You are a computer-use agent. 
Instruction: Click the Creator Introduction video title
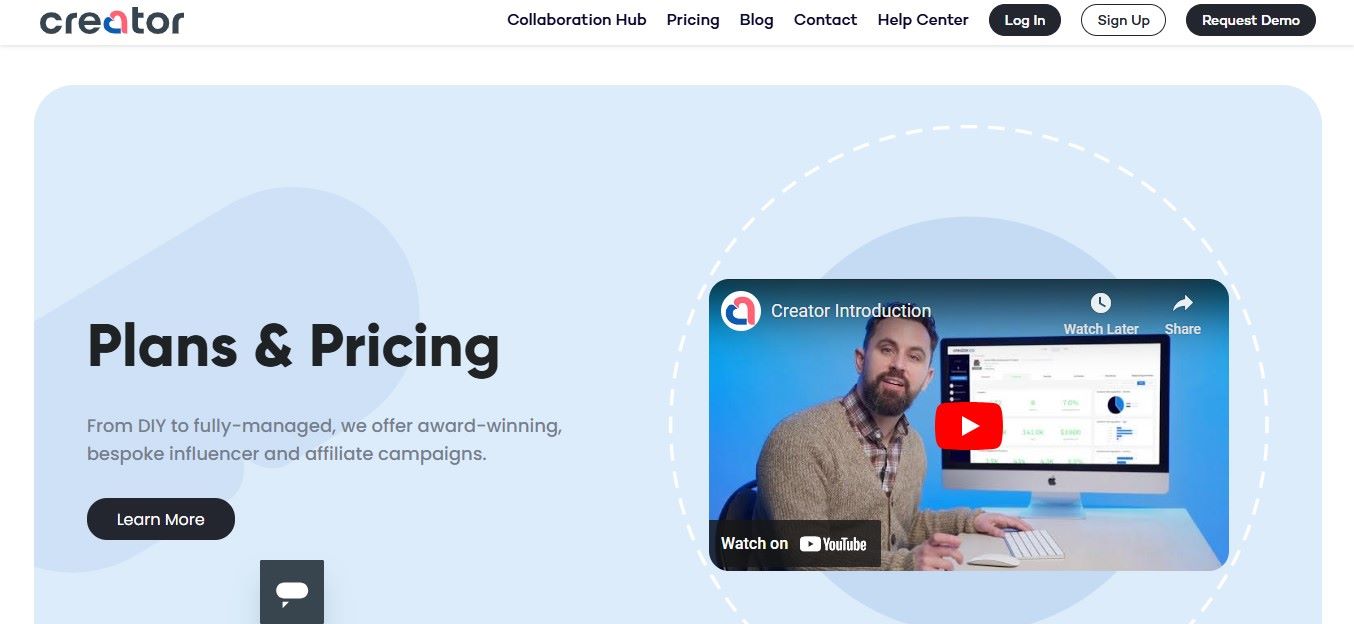tap(851, 311)
